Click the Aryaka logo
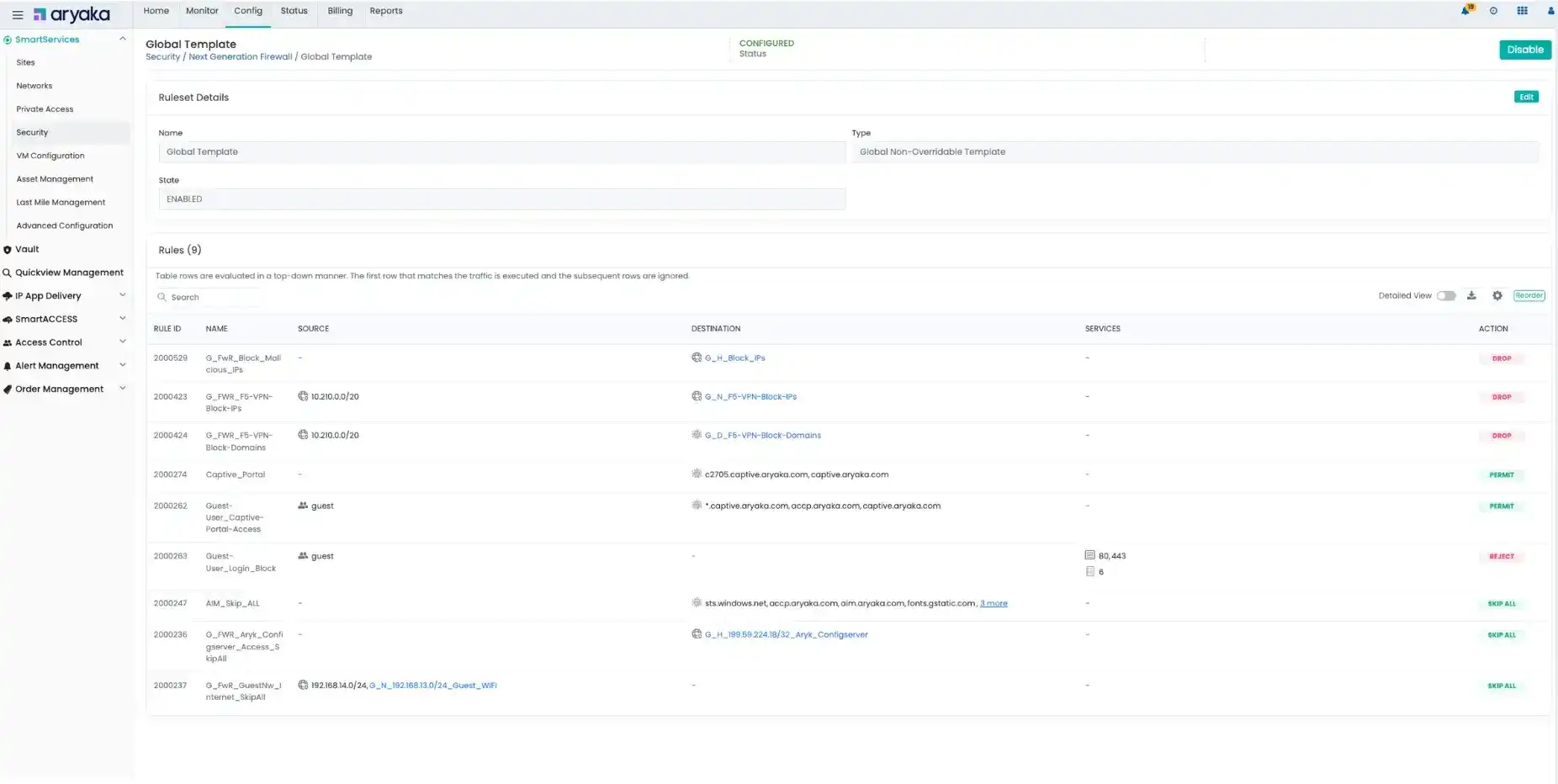This screenshot has height=784, width=1558. coord(72,14)
